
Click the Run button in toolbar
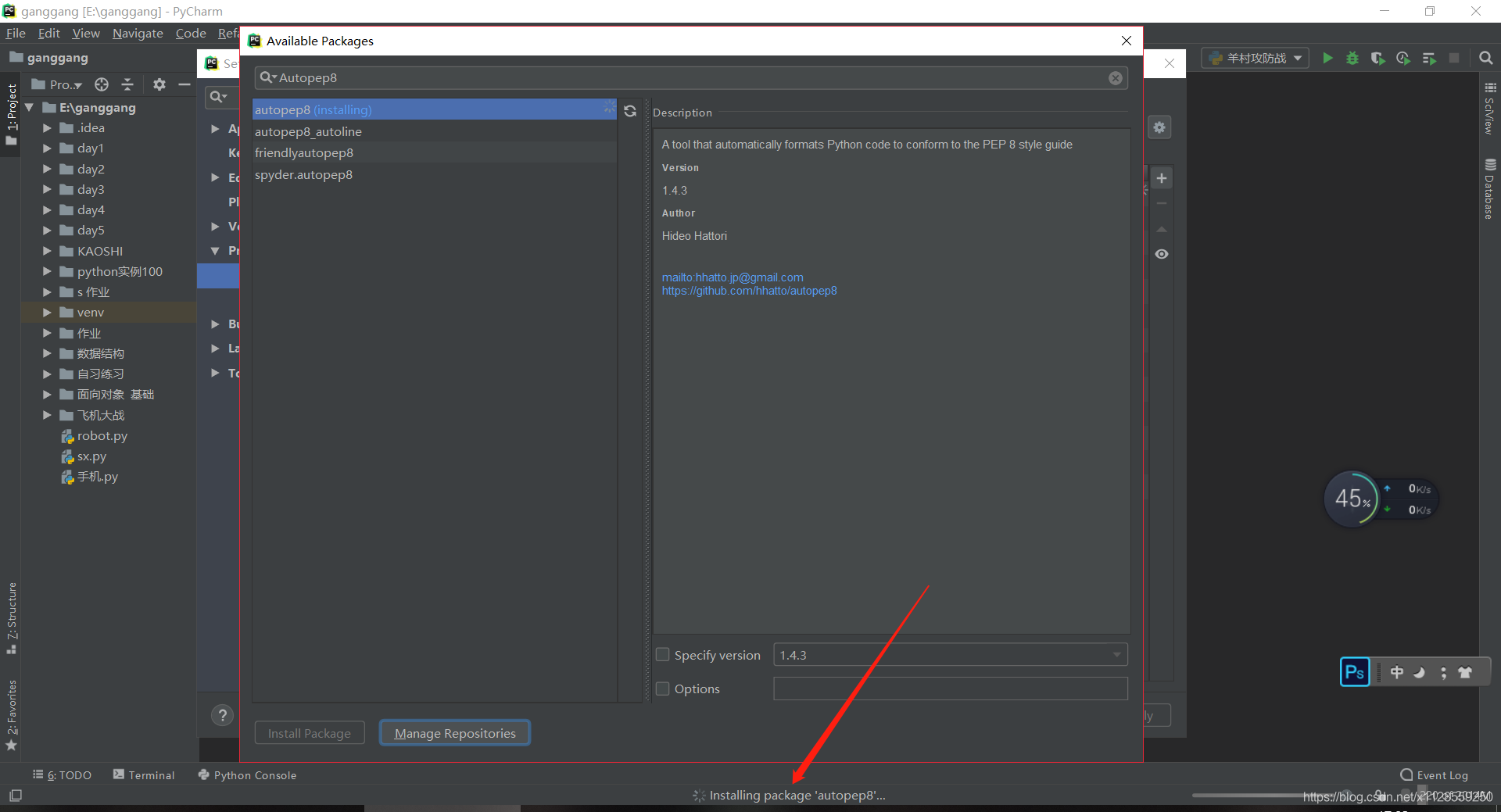coord(1327,58)
